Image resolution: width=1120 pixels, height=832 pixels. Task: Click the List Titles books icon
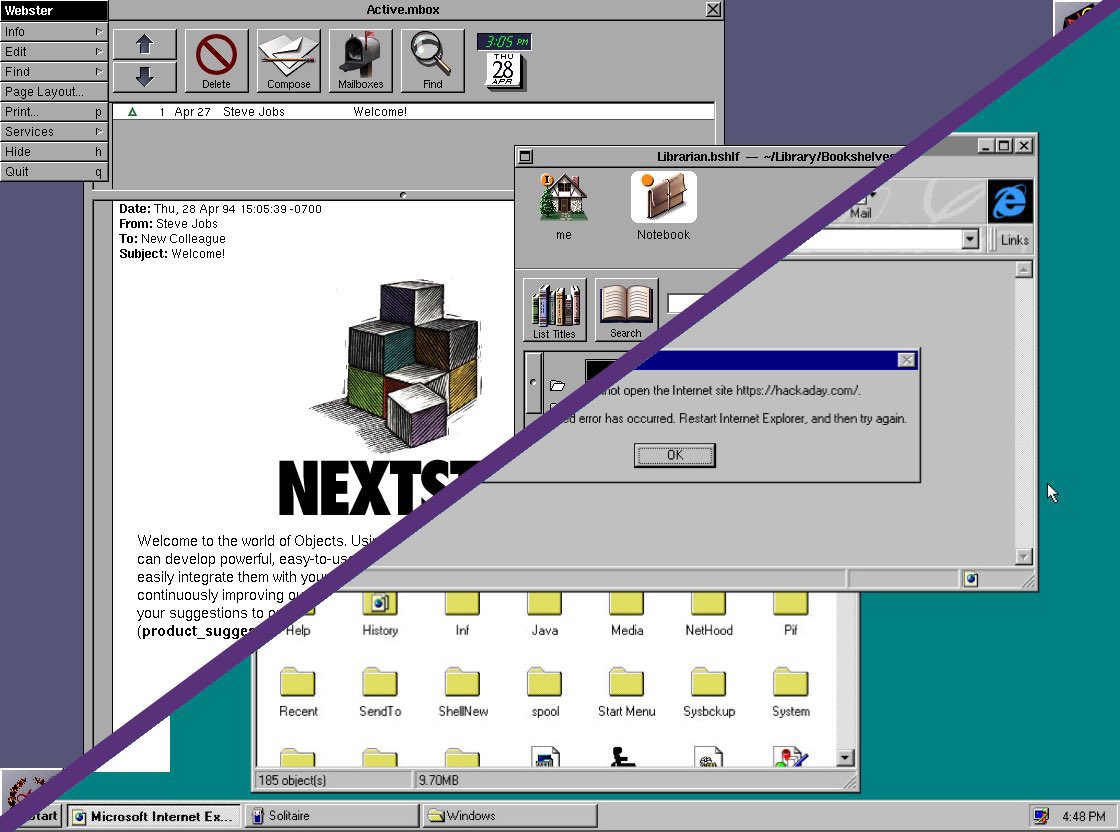coord(554,308)
